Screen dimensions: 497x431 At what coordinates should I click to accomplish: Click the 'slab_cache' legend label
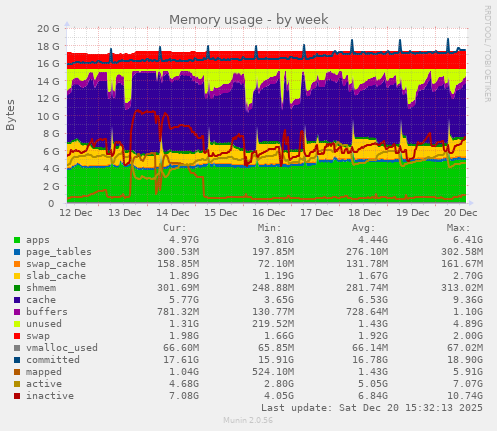56,276
